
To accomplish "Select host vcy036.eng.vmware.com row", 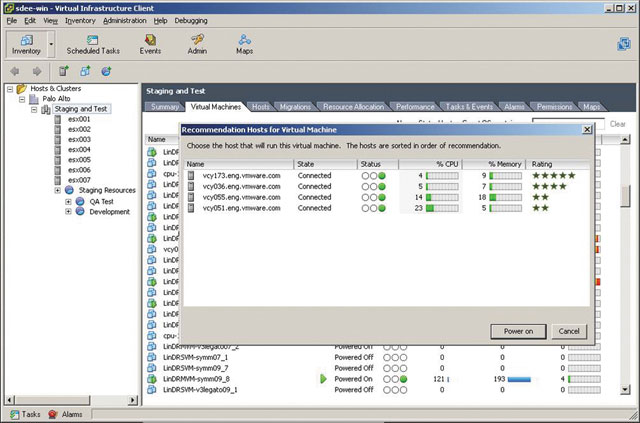I will coord(387,187).
